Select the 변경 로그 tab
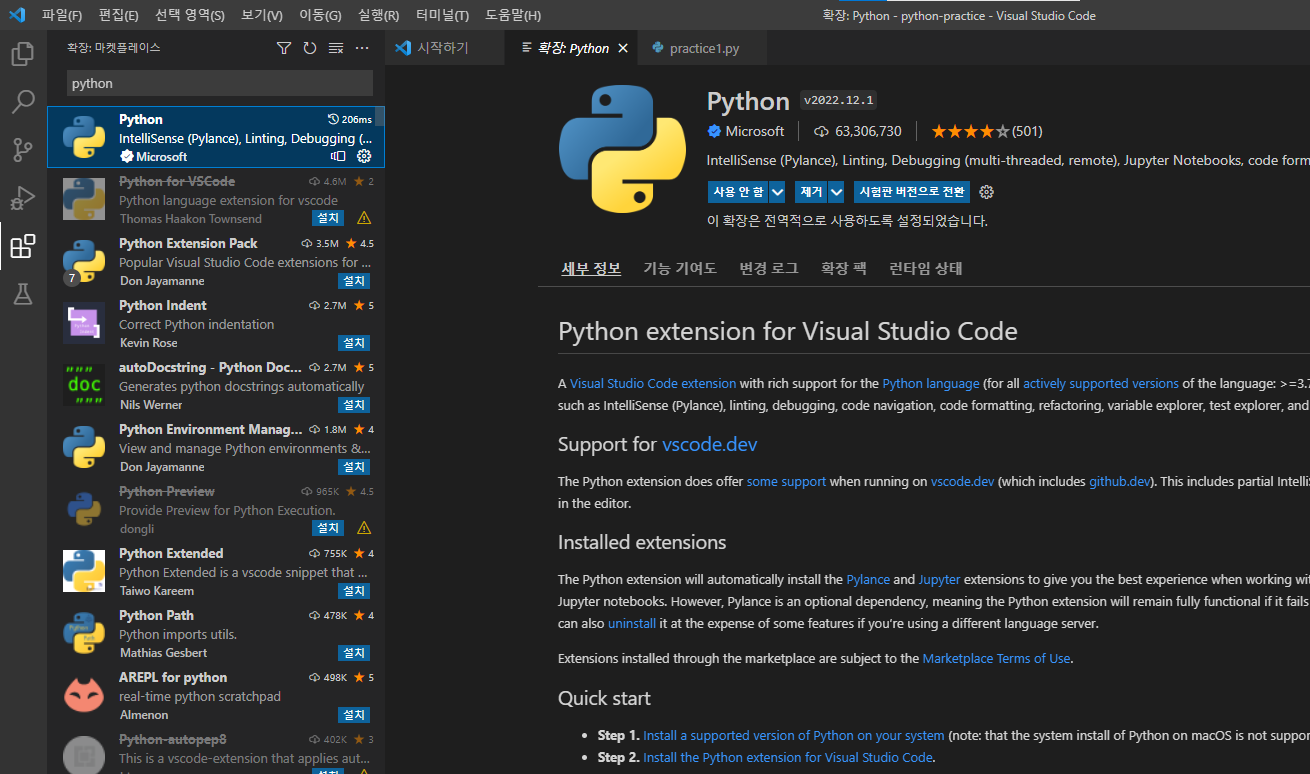Image resolution: width=1310 pixels, height=774 pixels. pos(769,268)
